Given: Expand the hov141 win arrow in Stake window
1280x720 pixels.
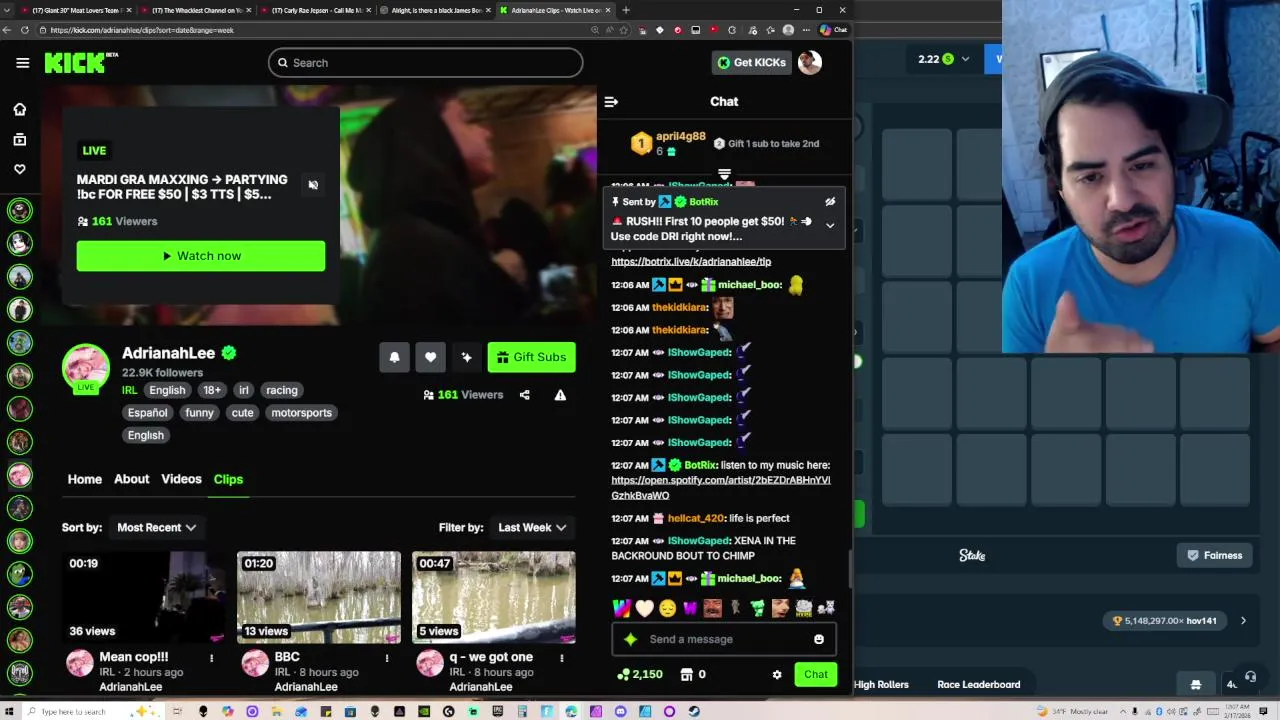Looking at the screenshot, I should (1243, 621).
